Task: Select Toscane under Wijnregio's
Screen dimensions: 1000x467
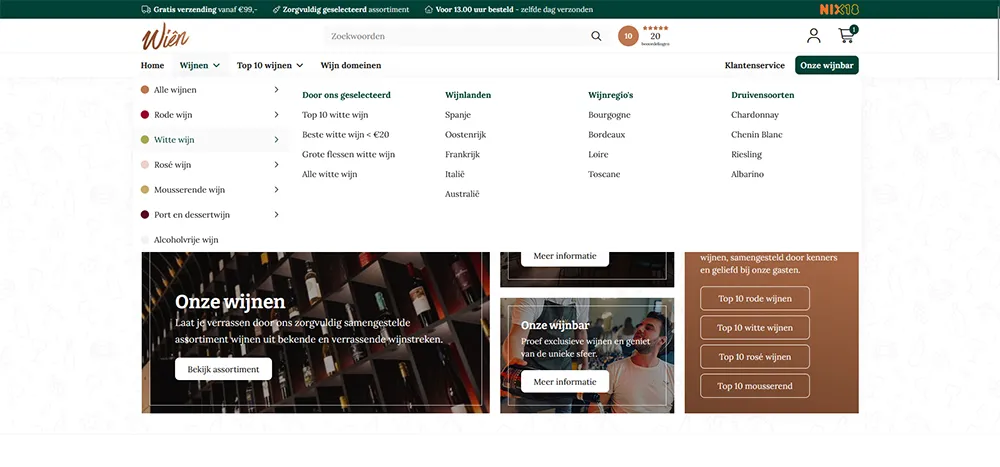Action: [604, 174]
